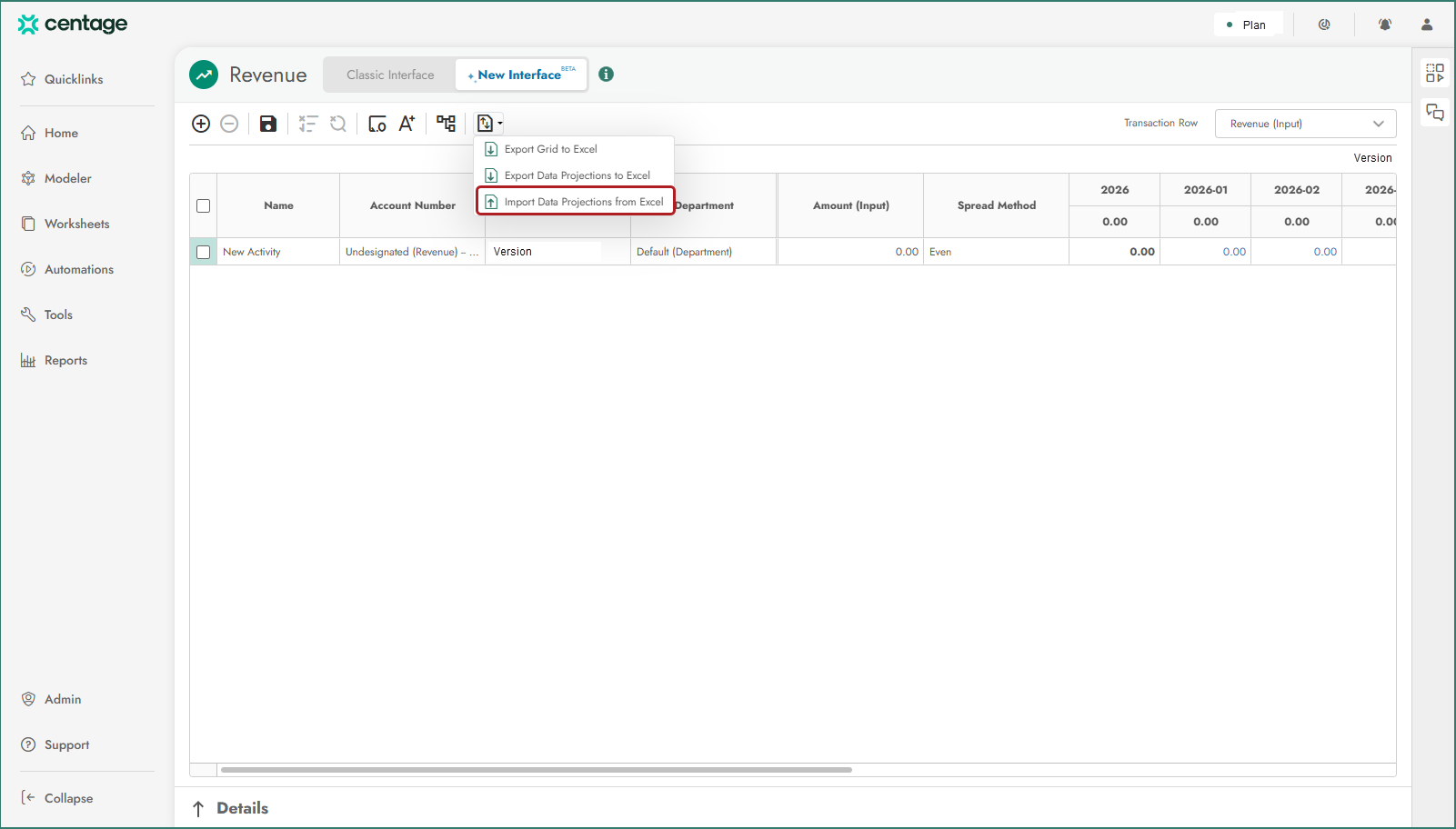Click the Even spread method cell
Image resolution: width=1456 pixels, height=829 pixels.
coord(996,252)
